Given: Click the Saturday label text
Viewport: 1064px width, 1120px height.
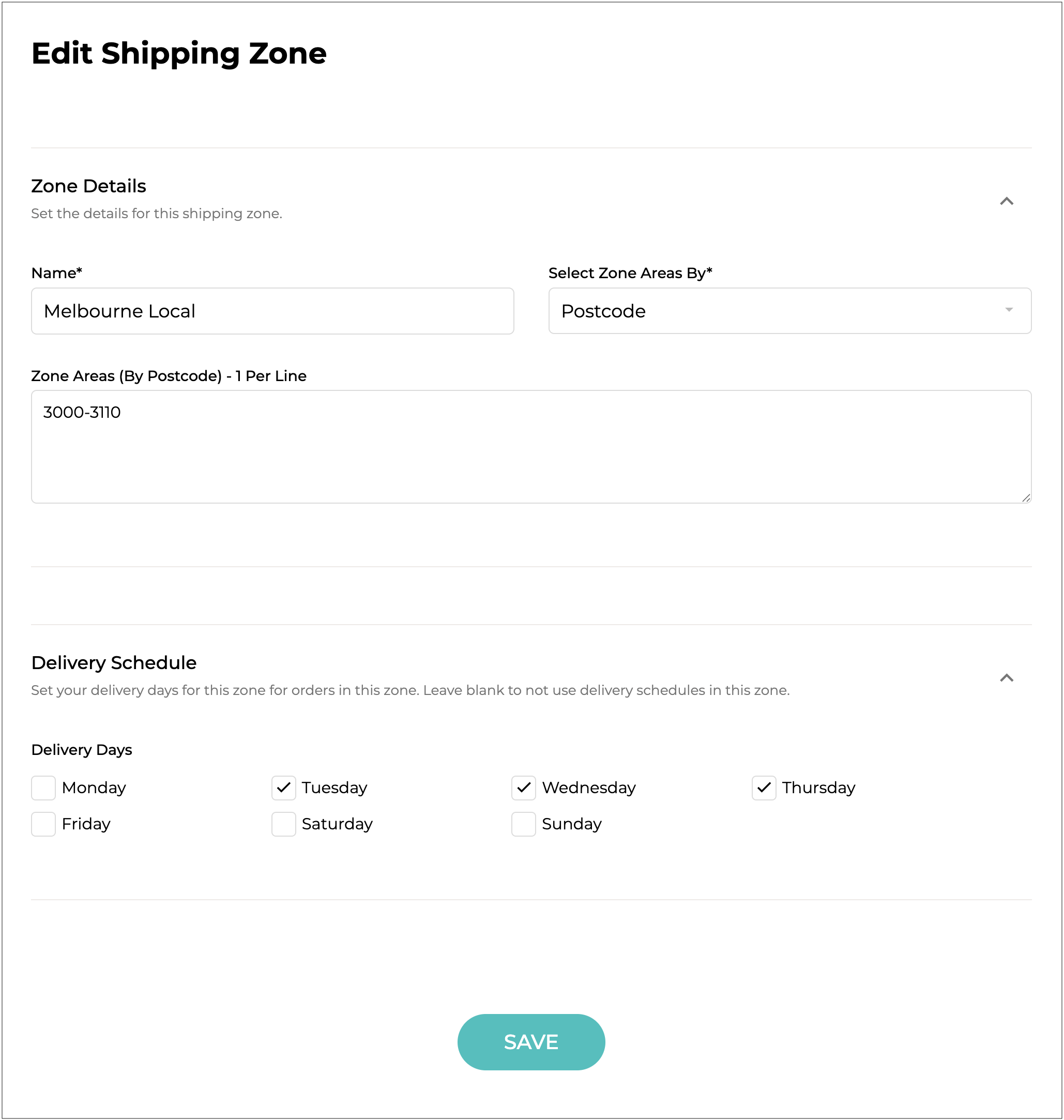Looking at the screenshot, I should tap(337, 824).
